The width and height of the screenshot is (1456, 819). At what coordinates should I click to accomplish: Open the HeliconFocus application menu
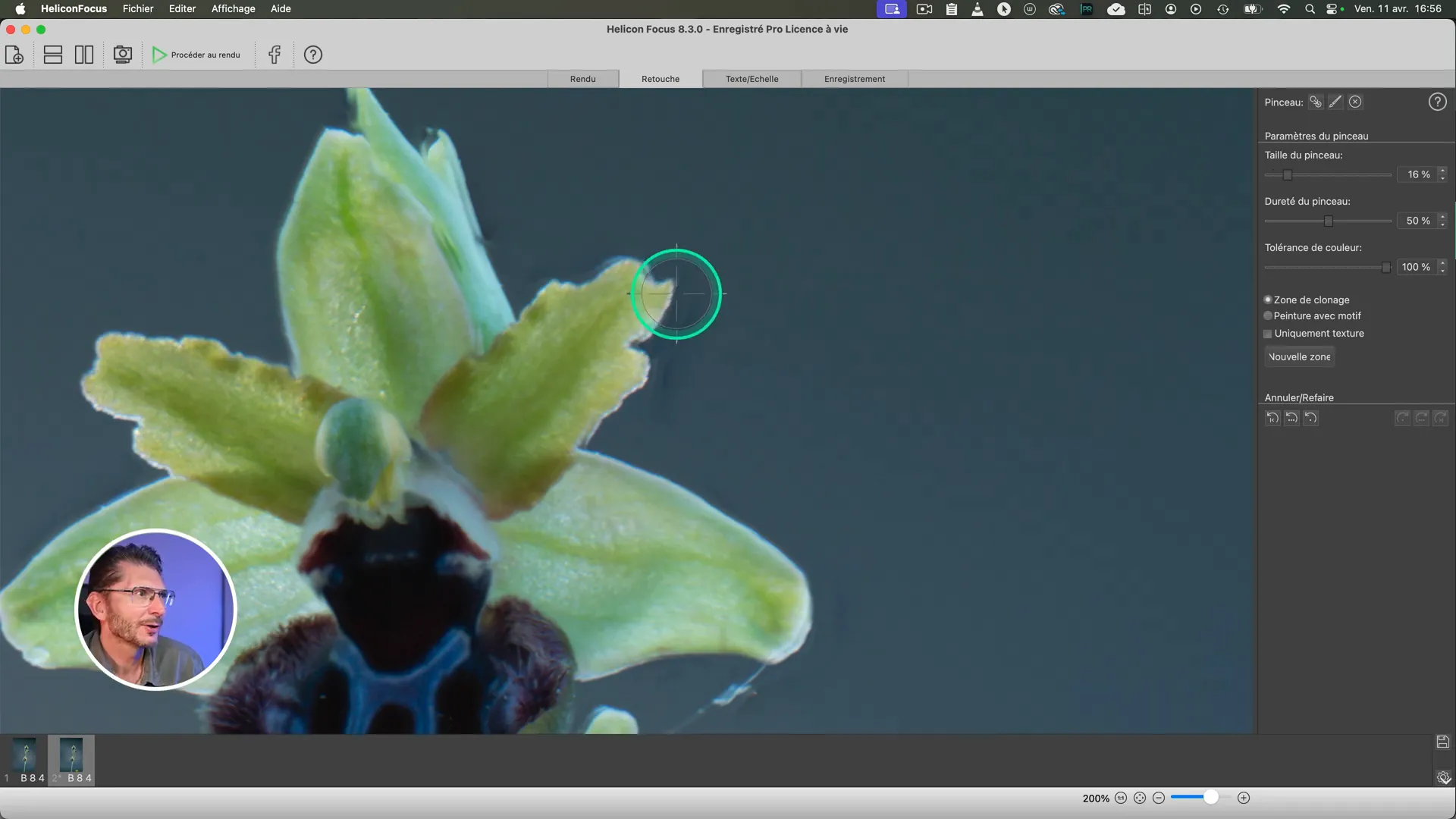(74, 8)
